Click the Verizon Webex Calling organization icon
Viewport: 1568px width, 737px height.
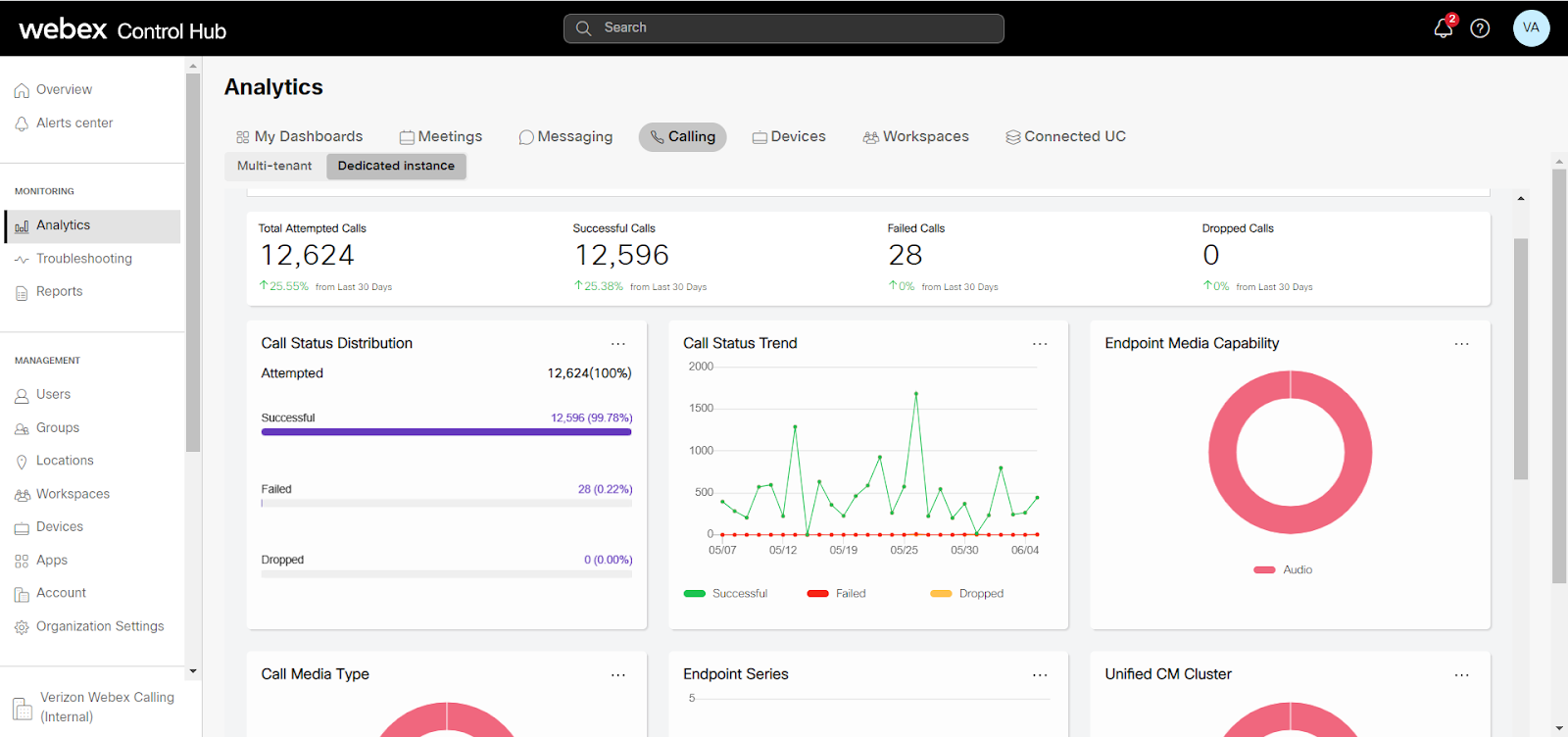tap(23, 708)
